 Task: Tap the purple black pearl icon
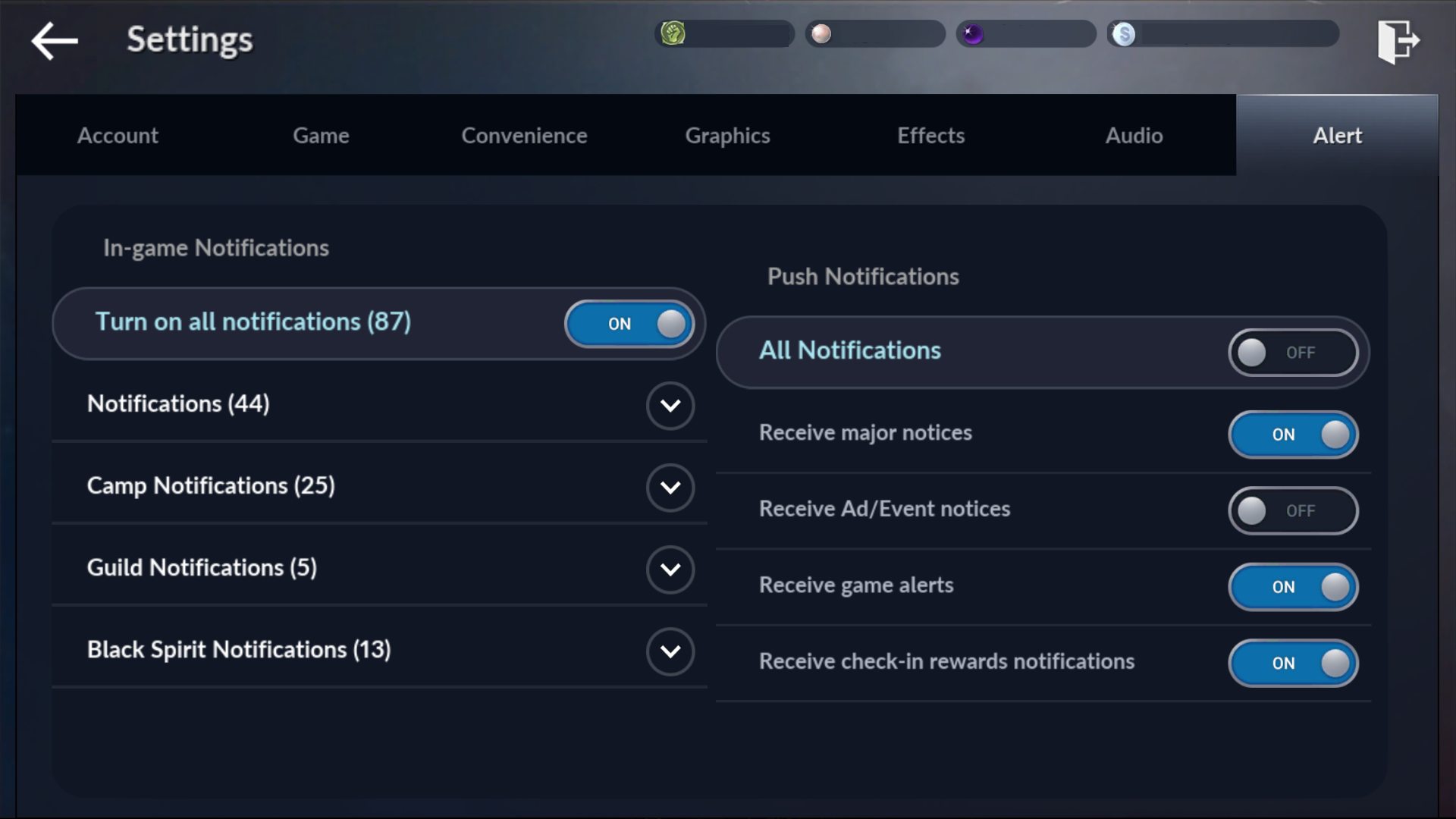coord(973,34)
